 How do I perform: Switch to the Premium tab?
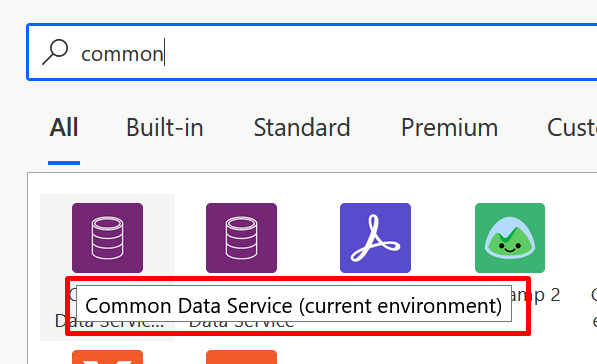click(x=449, y=128)
